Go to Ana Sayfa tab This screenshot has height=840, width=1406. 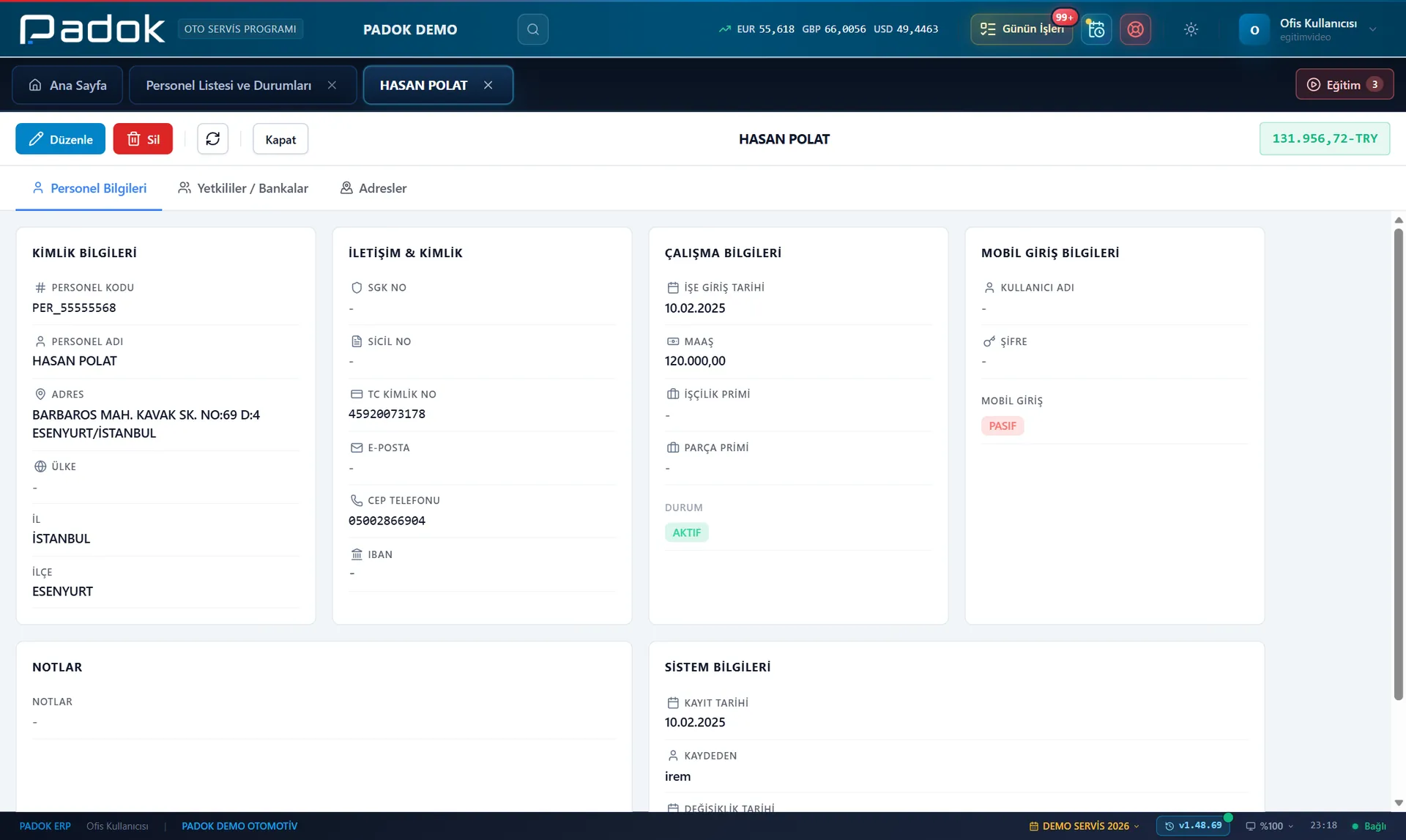click(67, 85)
